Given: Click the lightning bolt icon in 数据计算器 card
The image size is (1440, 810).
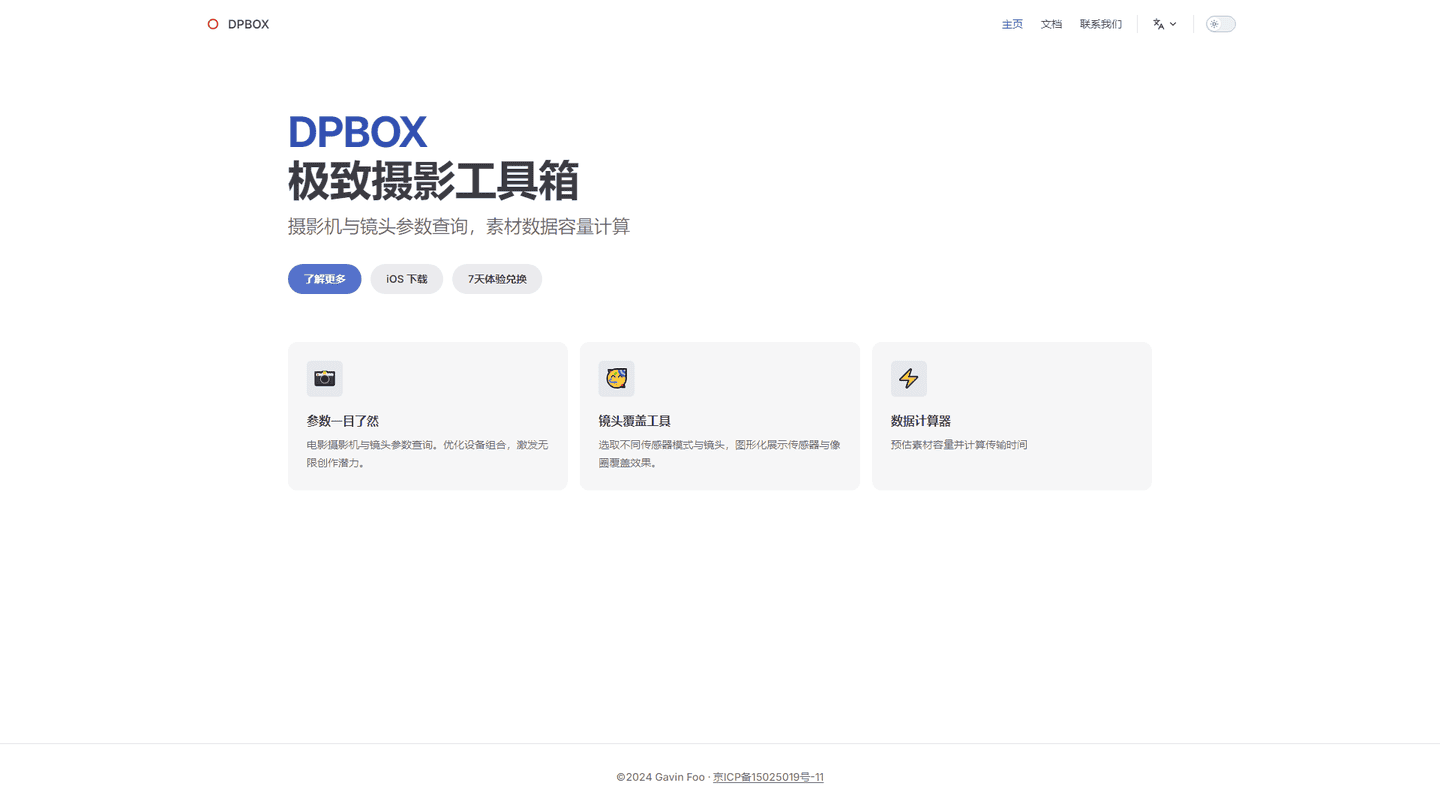Looking at the screenshot, I should click(x=909, y=379).
